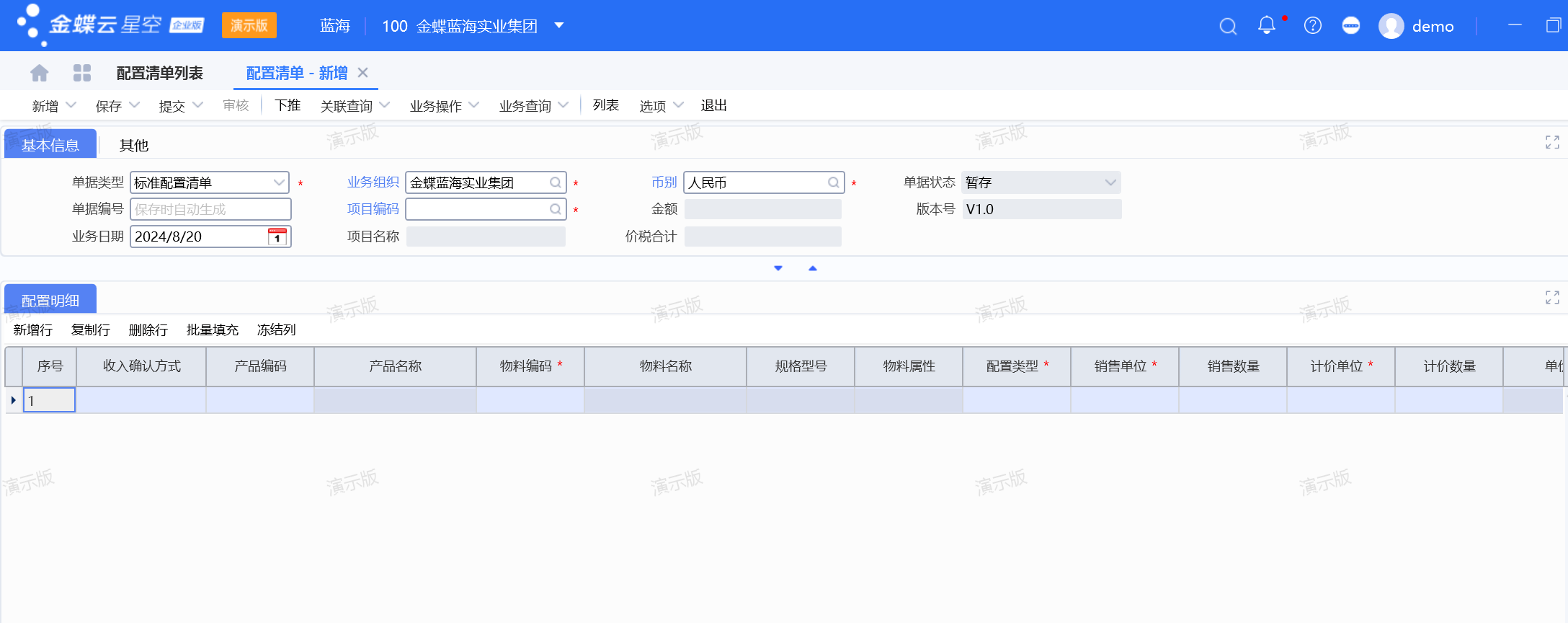This screenshot has height=623, width=1568.
Task: Focus the 单据编号 input field
Action: click(210, 209)
